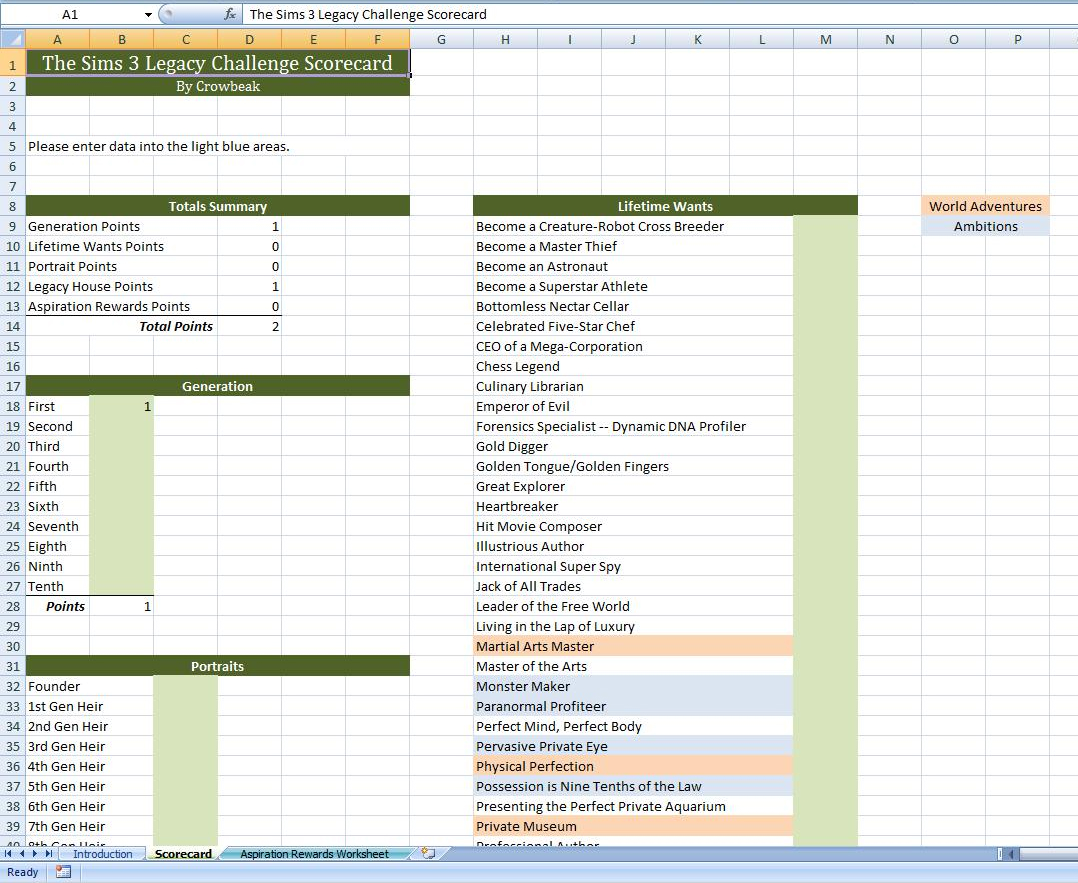This screenshot has height=883, width=1078.
Task: Click the 'Chess Legend' cell
Action: pos(633,367)
